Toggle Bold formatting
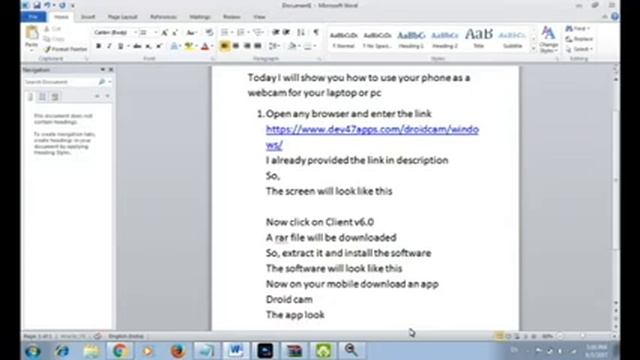The width and height of the screenshot is (640, 360). (98, 47)
